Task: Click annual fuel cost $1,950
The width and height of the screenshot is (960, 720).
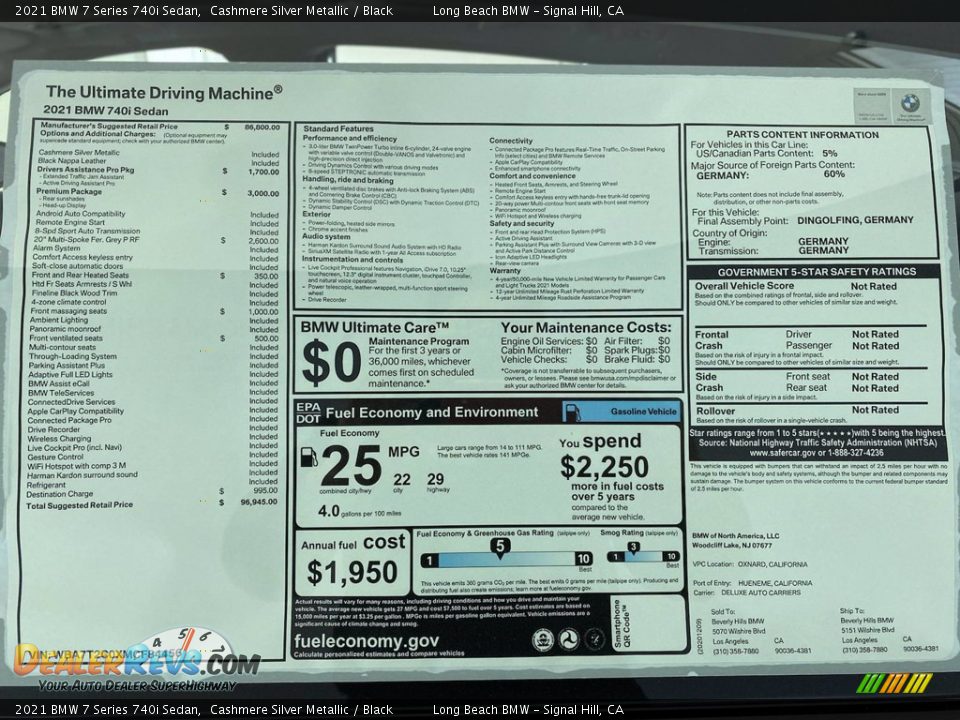Action: click(352, 572)
